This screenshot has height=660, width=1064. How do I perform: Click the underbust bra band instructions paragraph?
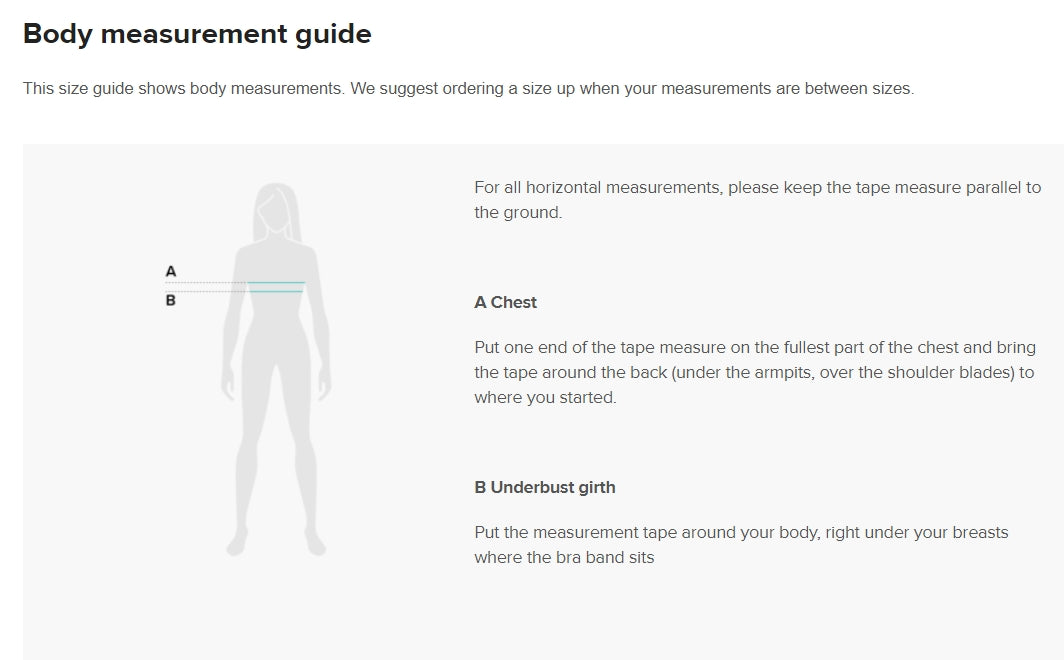click(x=742, y=545)
